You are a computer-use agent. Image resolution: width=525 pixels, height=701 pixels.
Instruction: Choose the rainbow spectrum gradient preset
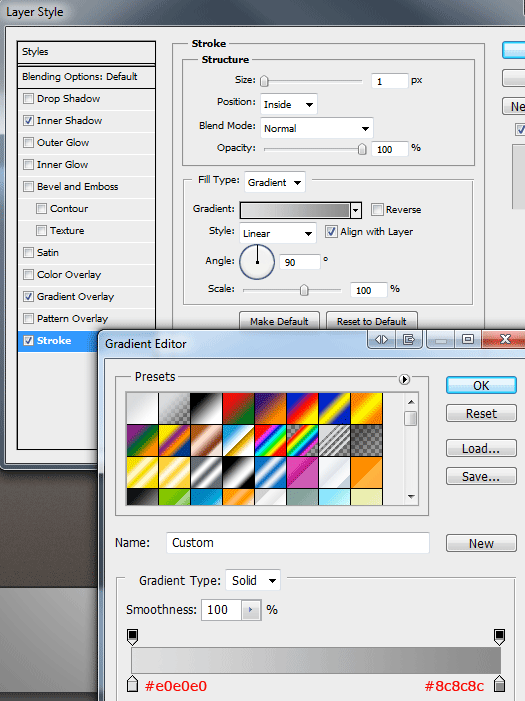pos(271,440)
